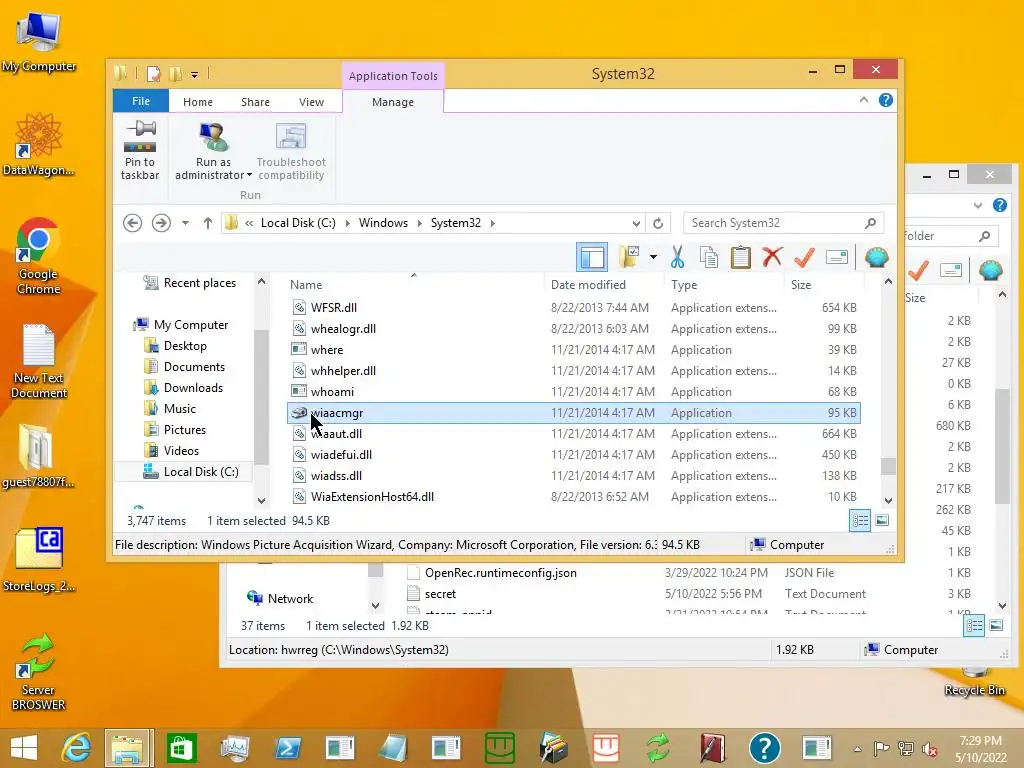1024x768 pixels.
Task: Click the Copy icon in toolbar
Action: (x=709, y=257)
